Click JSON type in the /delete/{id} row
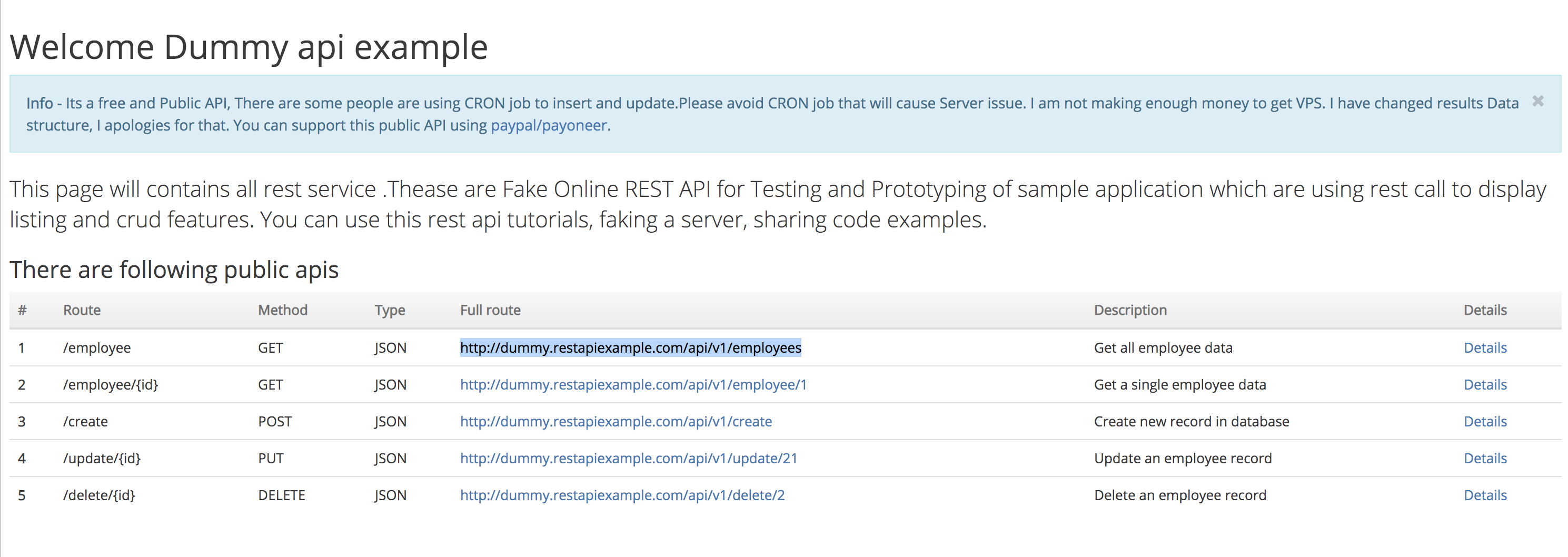 coord(390,495)
